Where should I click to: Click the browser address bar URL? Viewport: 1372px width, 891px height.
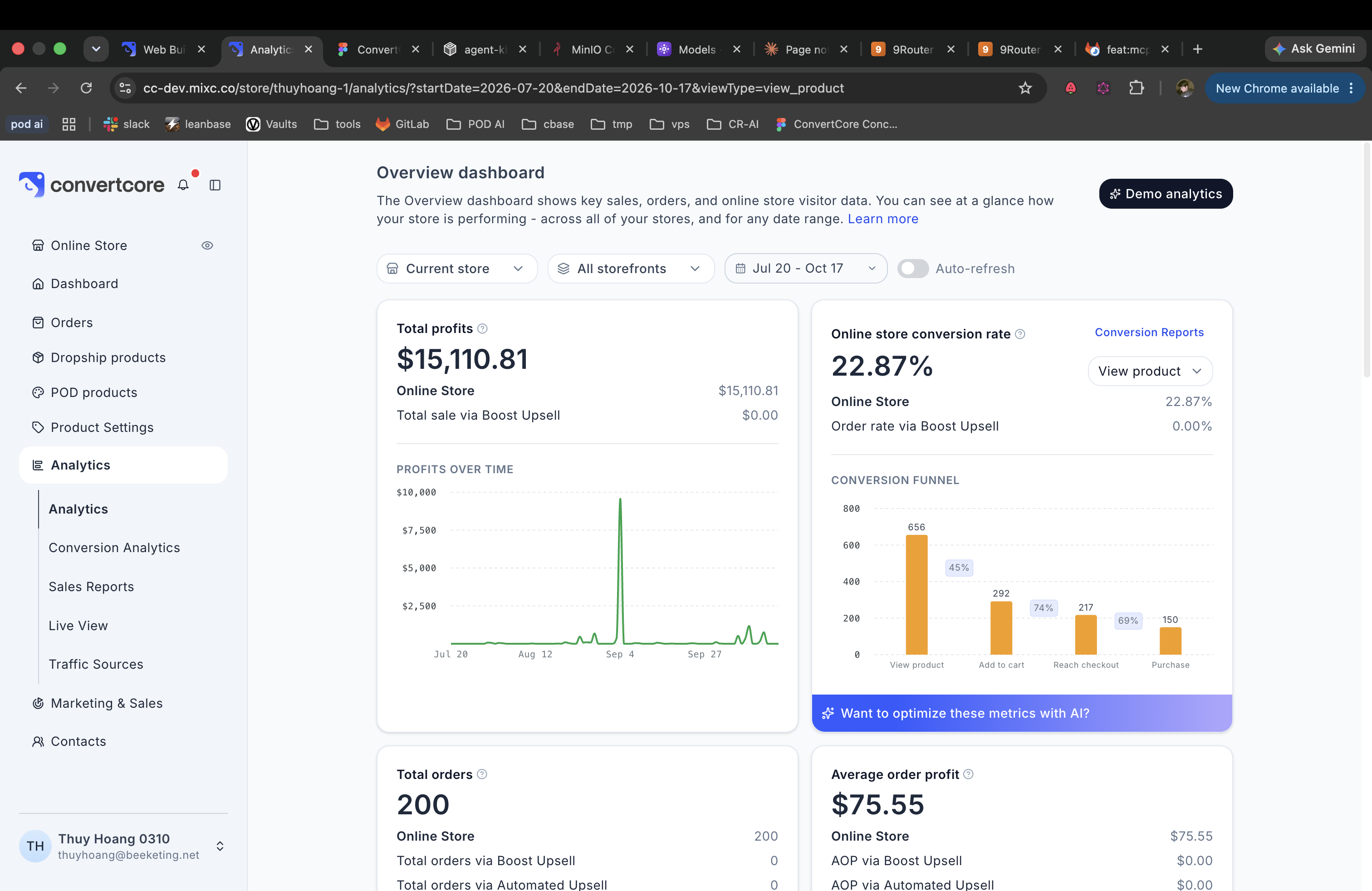click(x=493, y=88)
